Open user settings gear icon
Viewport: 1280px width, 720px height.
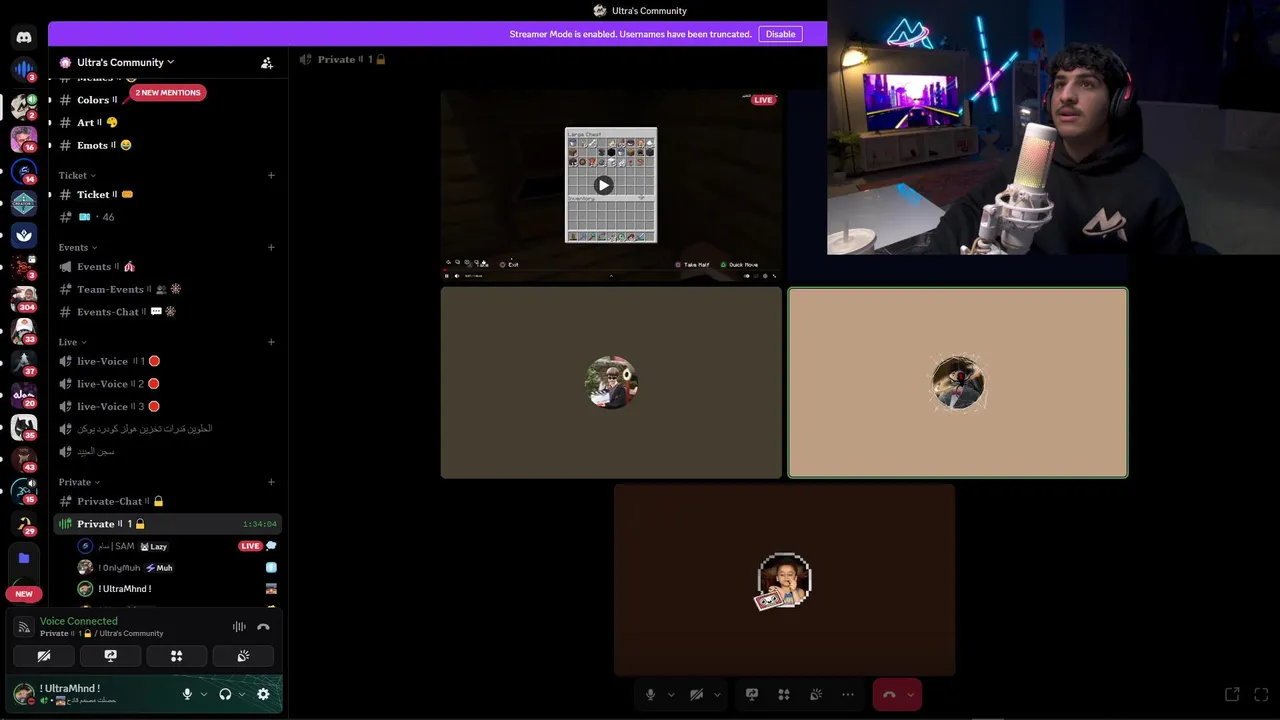click(263, 694)
